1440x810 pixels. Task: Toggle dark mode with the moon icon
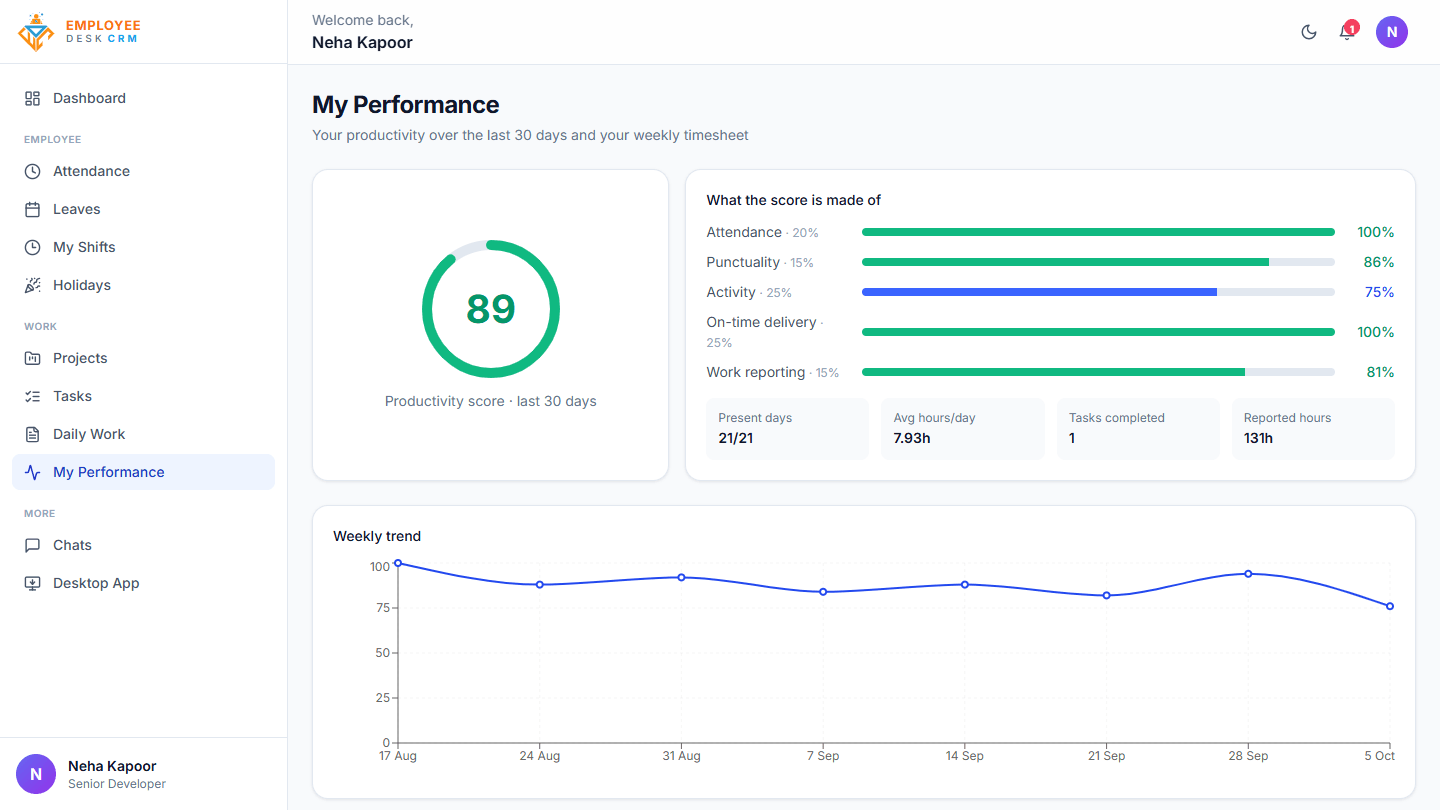pyautogui.click(x=1309, y=32)
